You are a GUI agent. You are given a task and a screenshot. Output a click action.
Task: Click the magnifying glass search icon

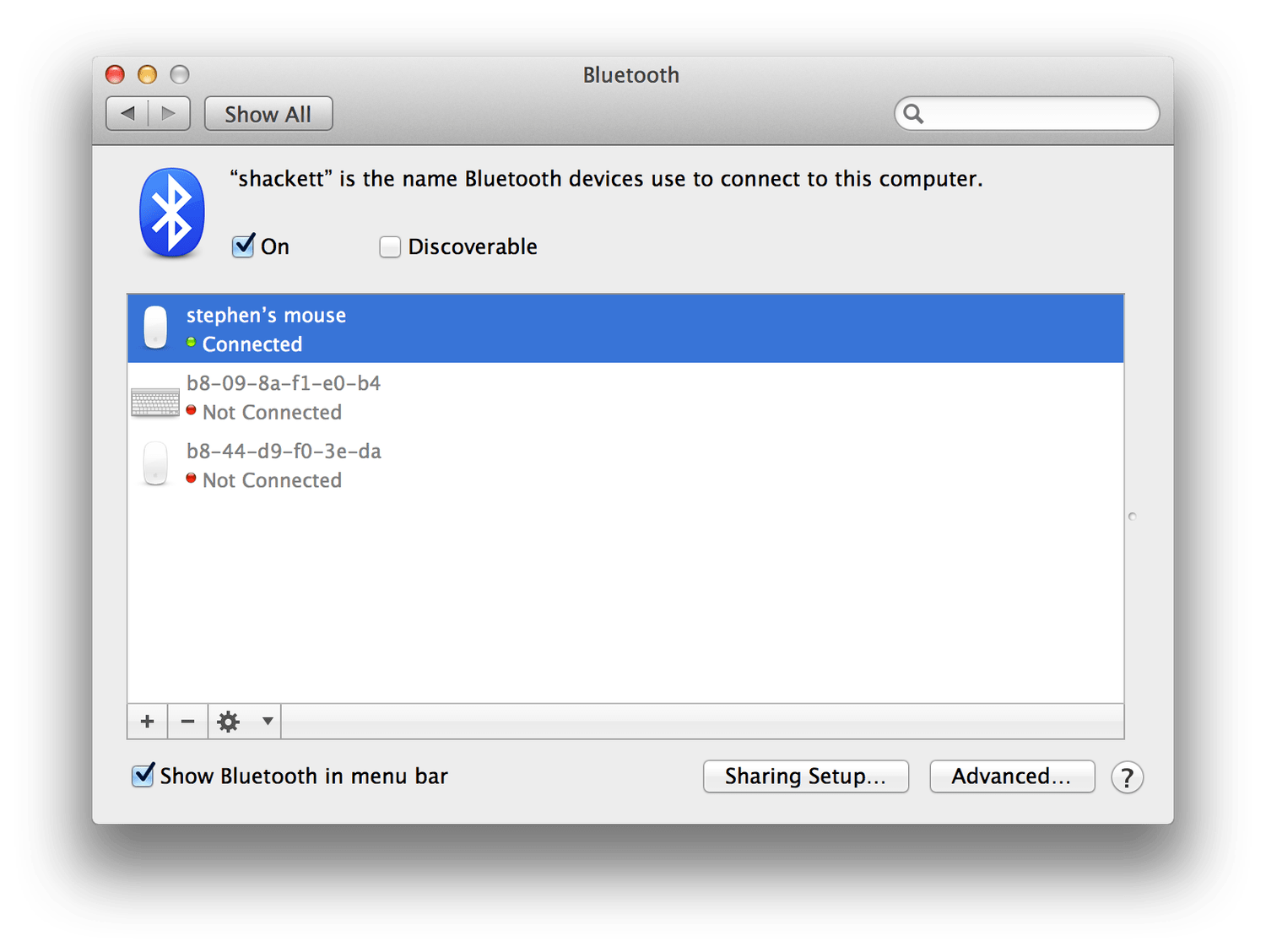tap(914, 114)
